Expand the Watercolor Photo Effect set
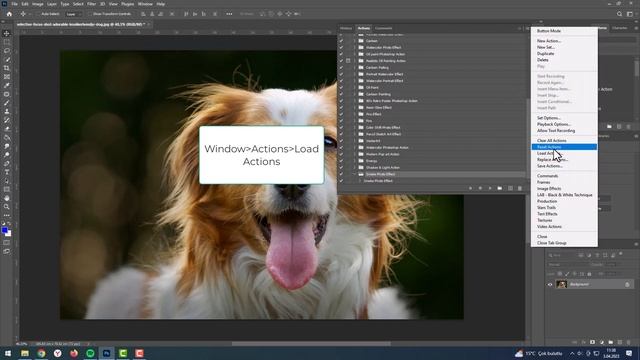Image resolution: width=640 pixels, height=360 pixels. click(x=354, y=47)
